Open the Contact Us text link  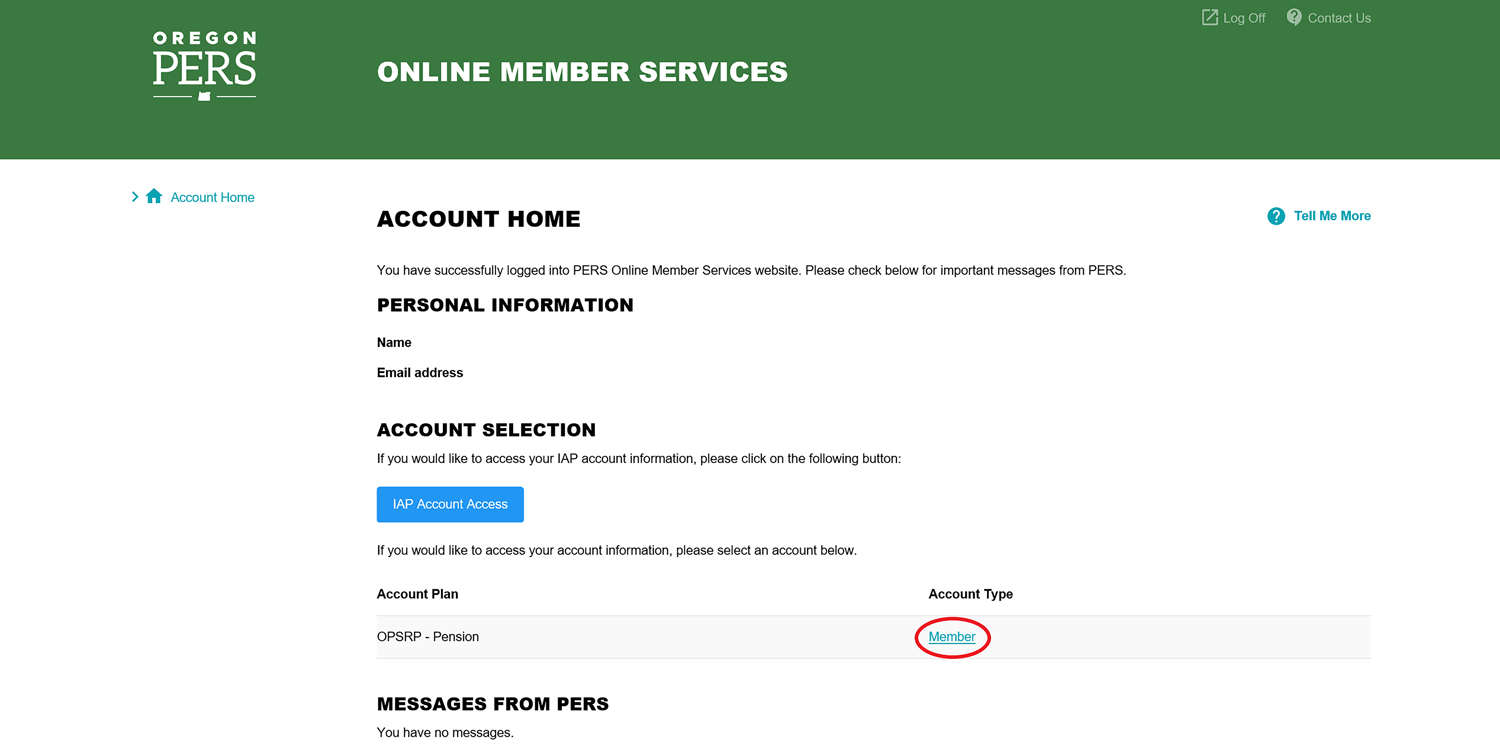(1339, 18)
